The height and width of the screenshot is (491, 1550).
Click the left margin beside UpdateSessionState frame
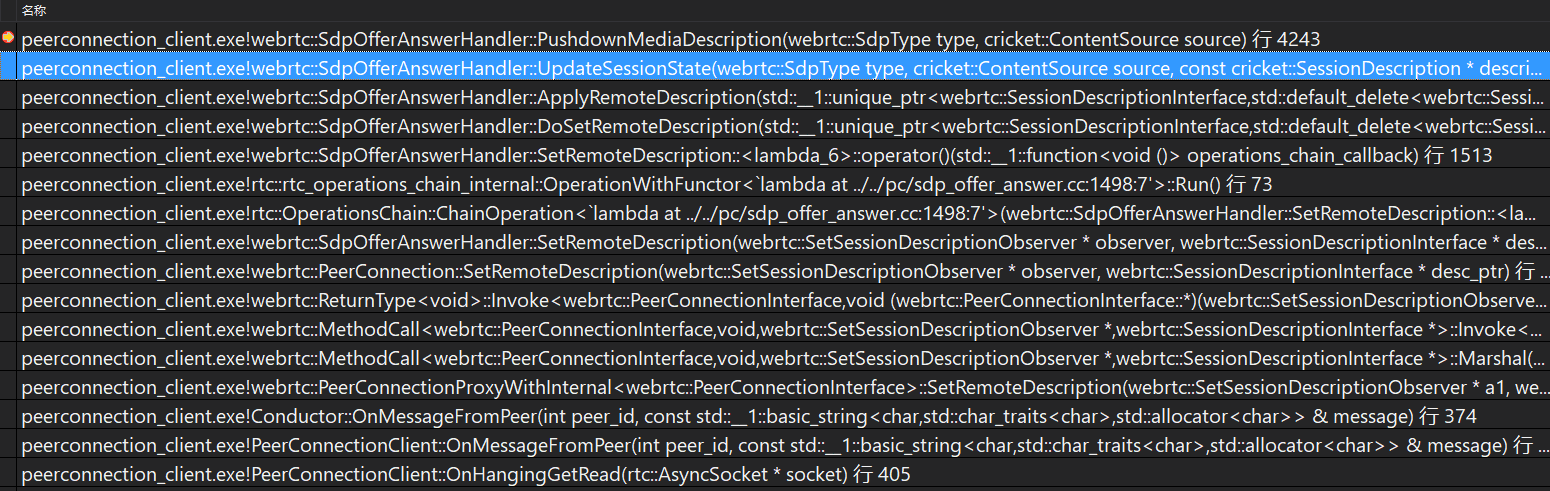pyautogui.click(x=8, y=68)
